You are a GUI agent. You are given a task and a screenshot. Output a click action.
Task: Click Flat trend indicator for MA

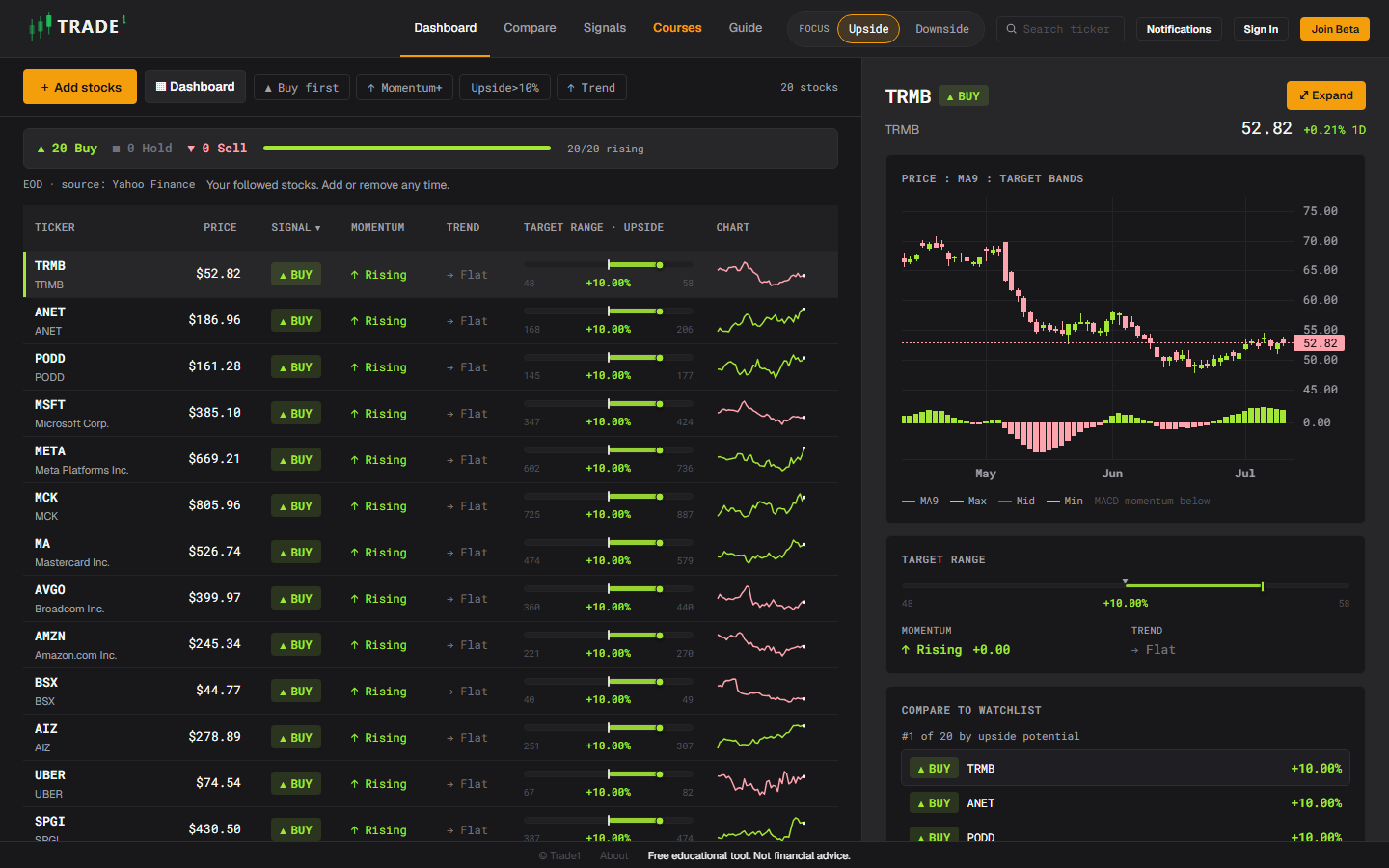467,553
